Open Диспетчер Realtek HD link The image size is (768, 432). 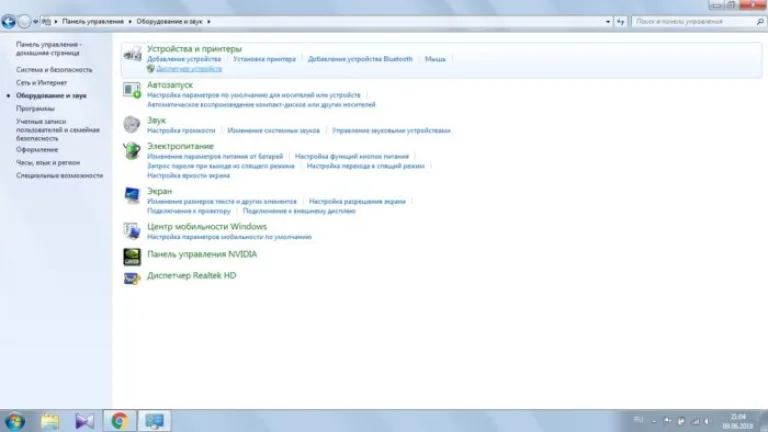click(x=192, y=276)
